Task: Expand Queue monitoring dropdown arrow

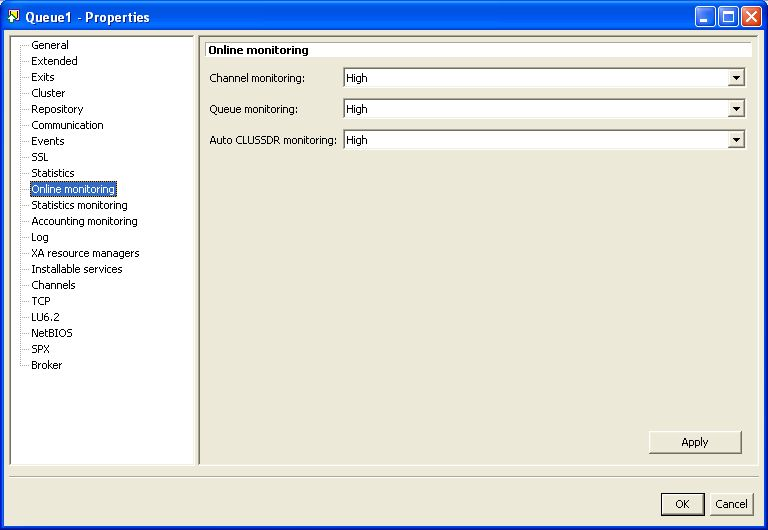Action: point(736,109)
